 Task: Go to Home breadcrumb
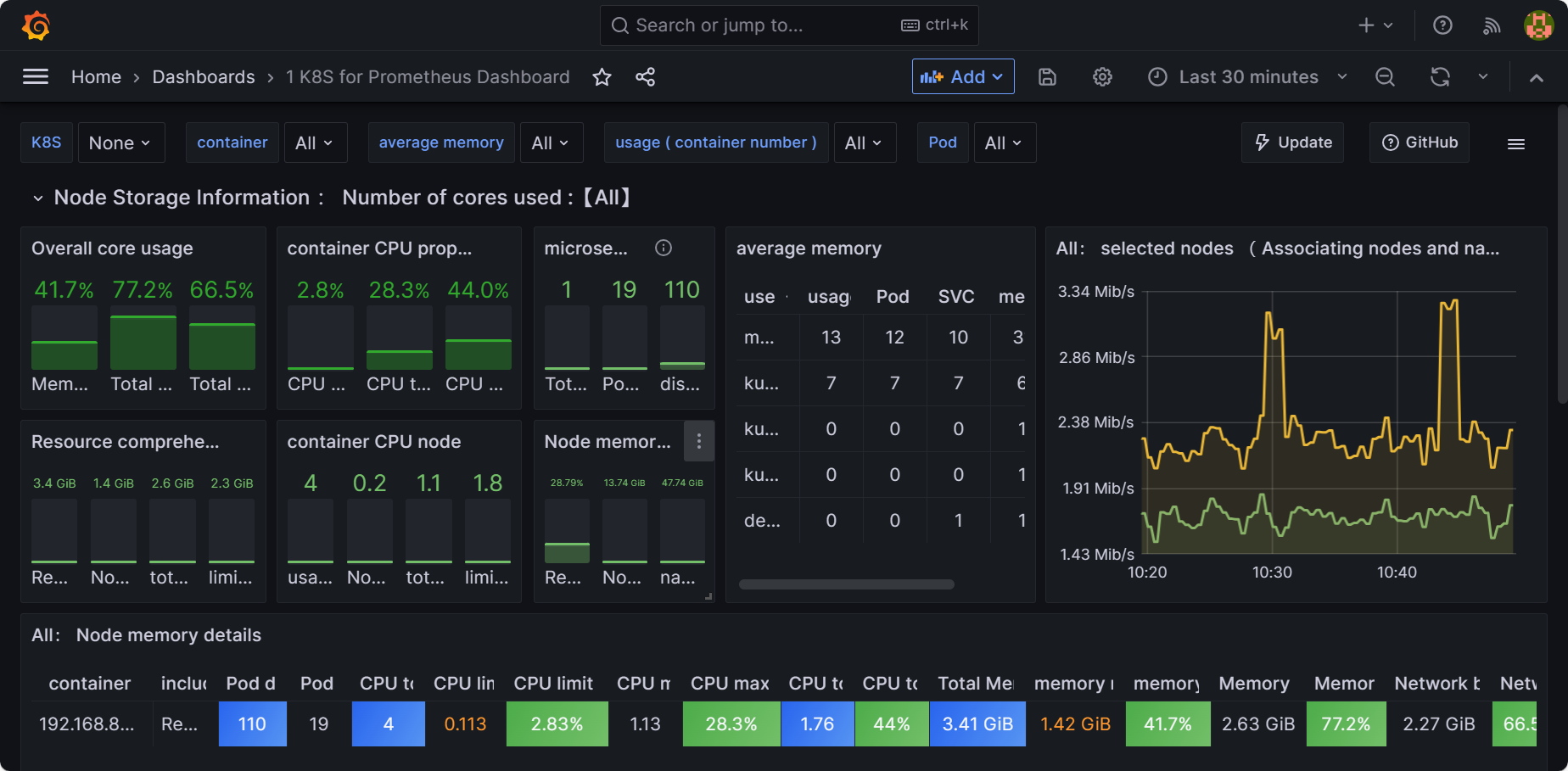click(96, 77)
